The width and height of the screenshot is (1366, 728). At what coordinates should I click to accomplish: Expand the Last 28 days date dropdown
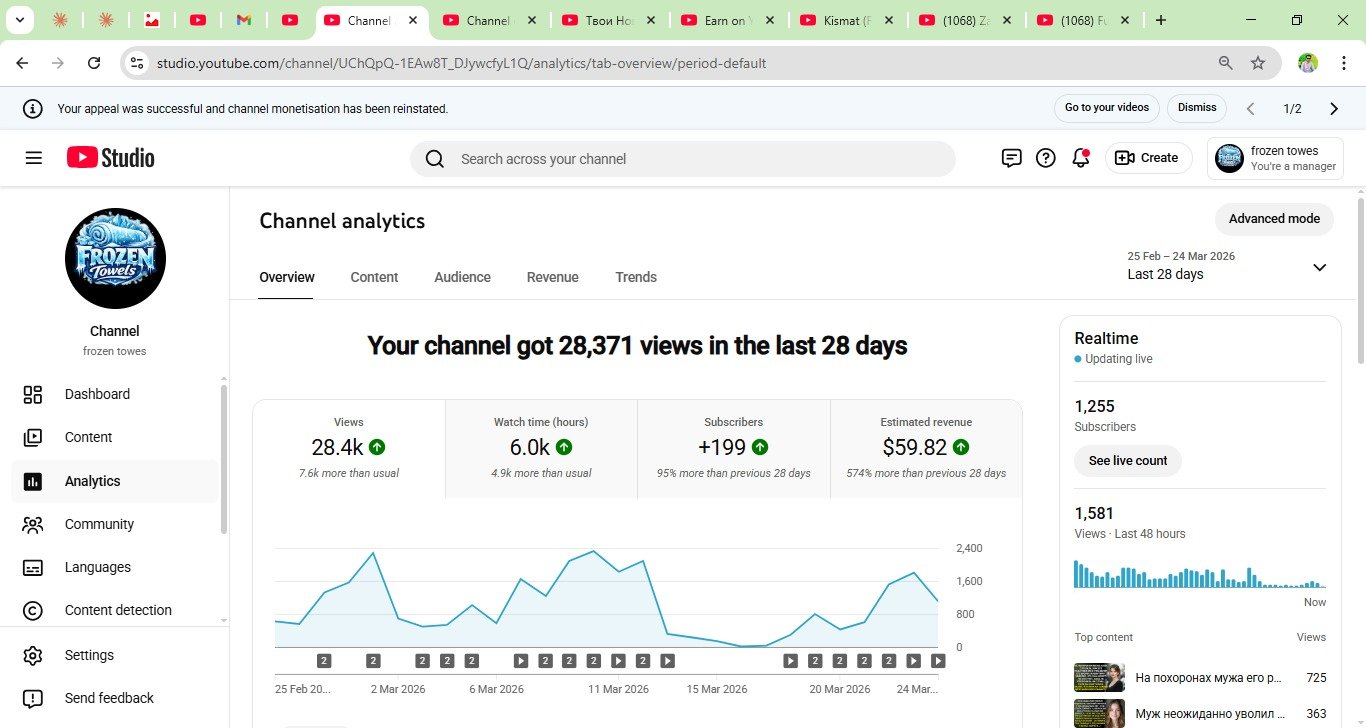point(1319,267)
